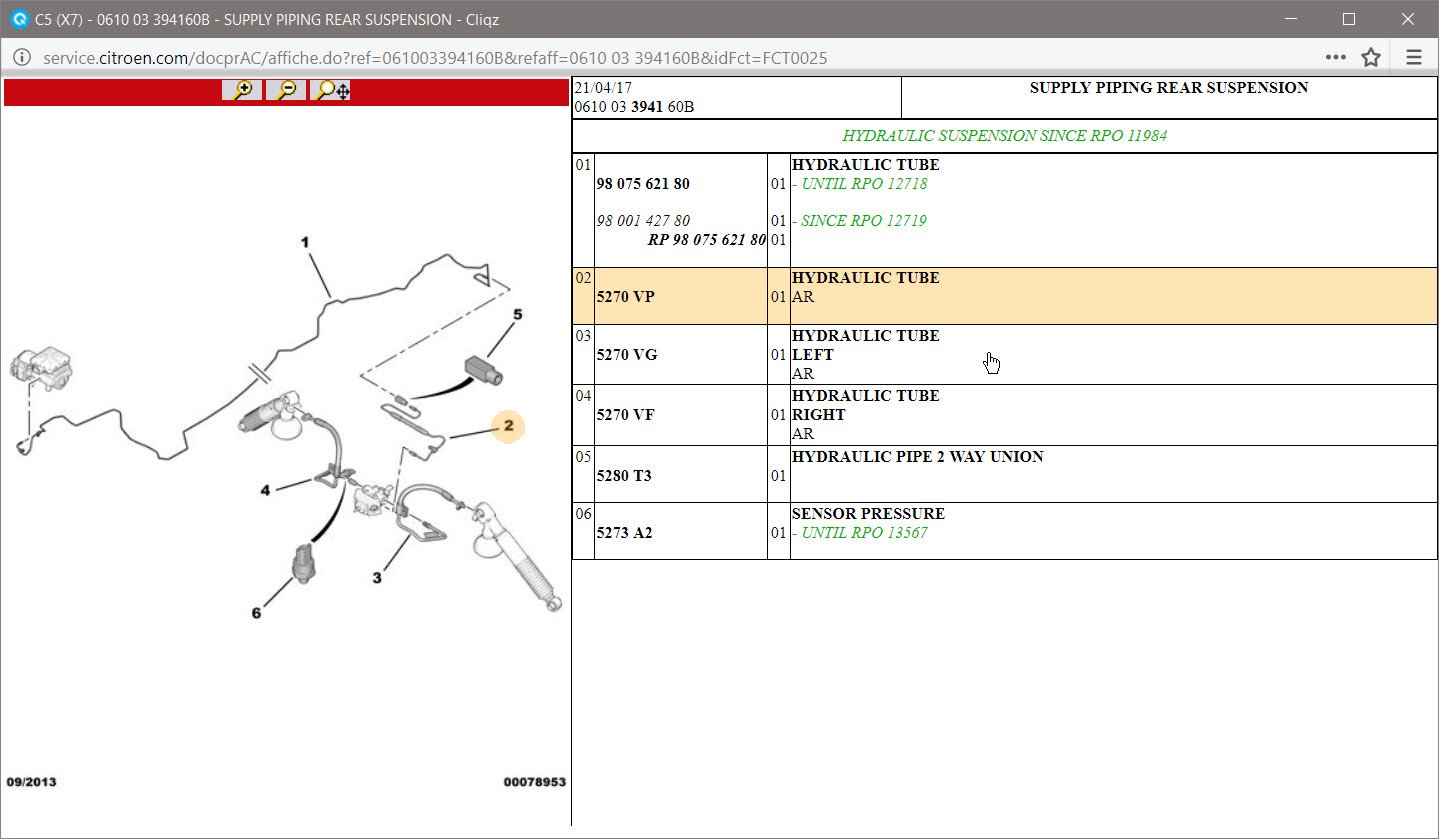Click part number 5280 T3
The image size is (1439, 839).
624,476
